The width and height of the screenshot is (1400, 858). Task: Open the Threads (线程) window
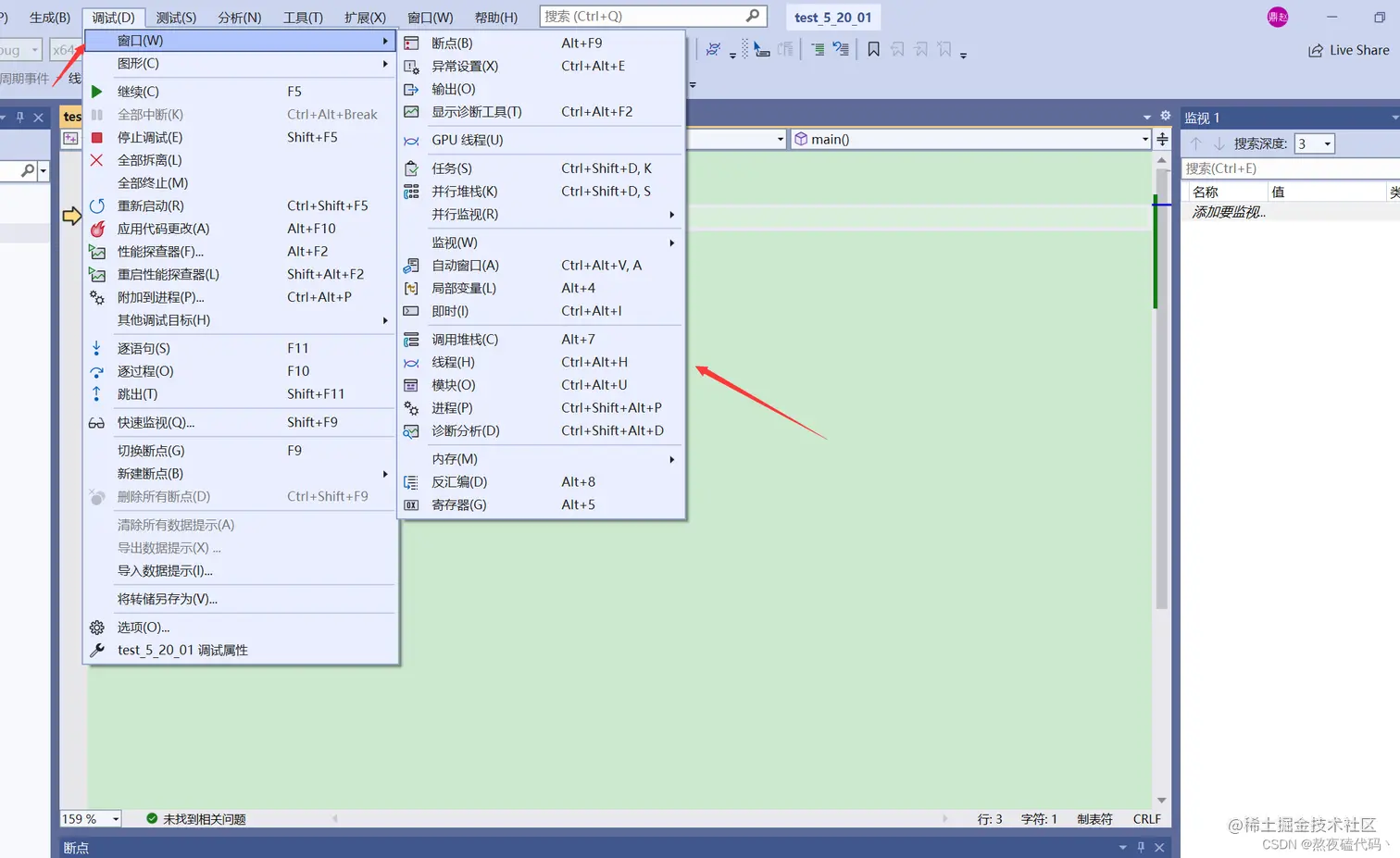pyautogui.click(x=542, y=362)
